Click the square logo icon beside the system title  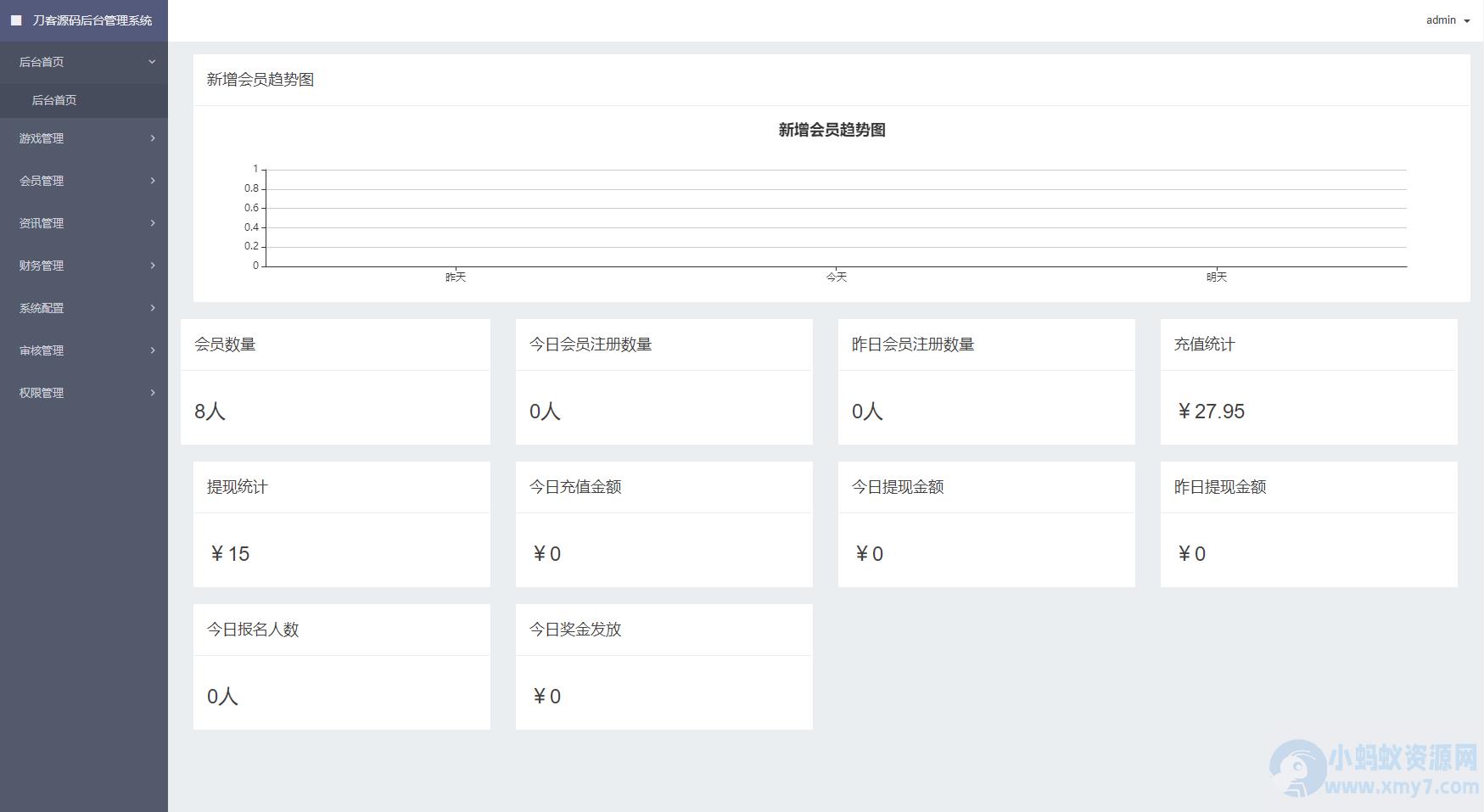tap(16, 20)
